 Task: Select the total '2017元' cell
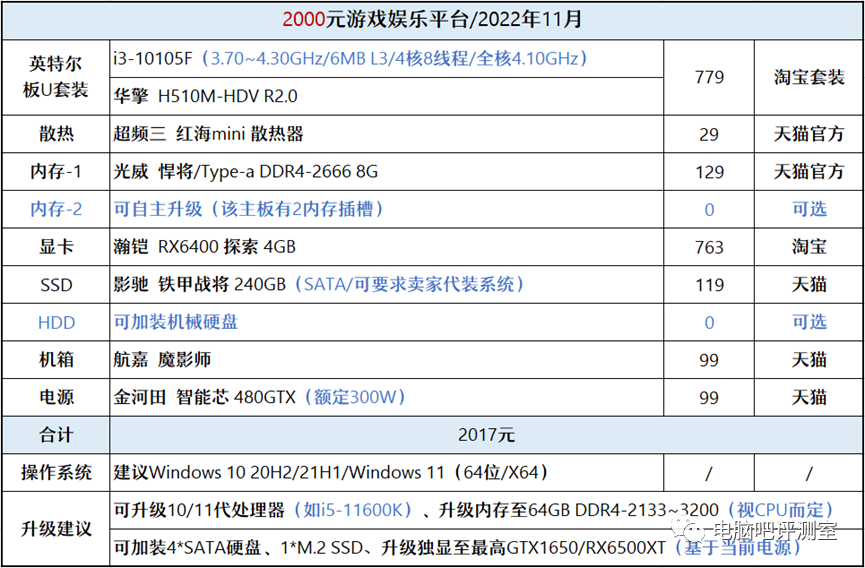pos(486,435)
